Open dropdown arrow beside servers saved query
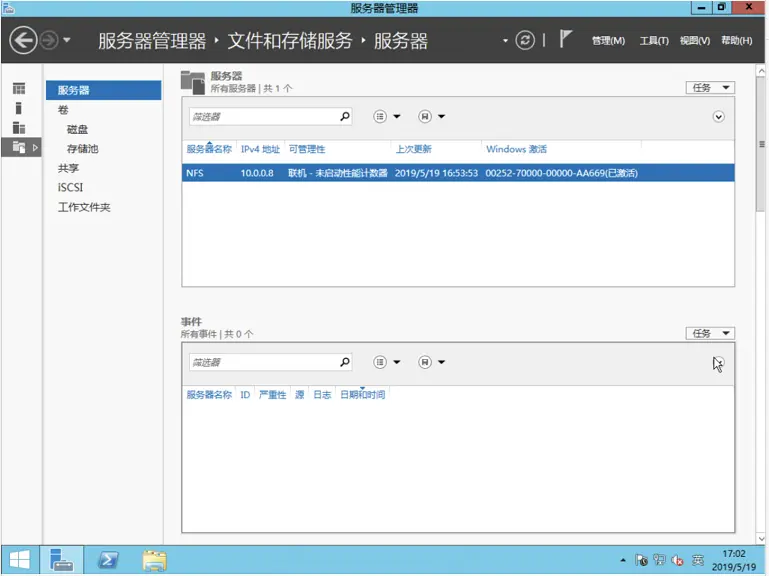The image size is (769, 576). coord(441,116)
